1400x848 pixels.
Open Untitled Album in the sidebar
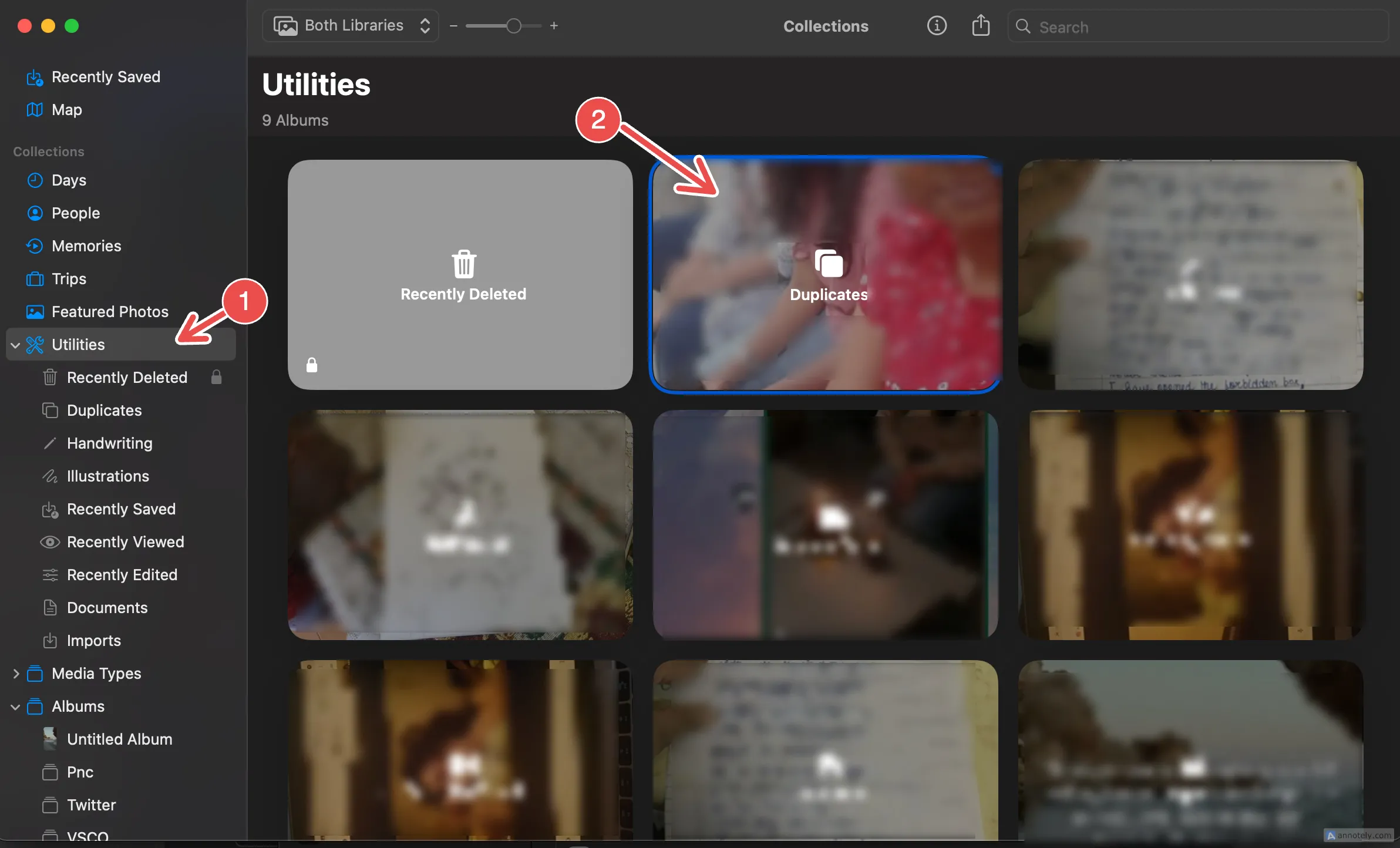[120, 739]
